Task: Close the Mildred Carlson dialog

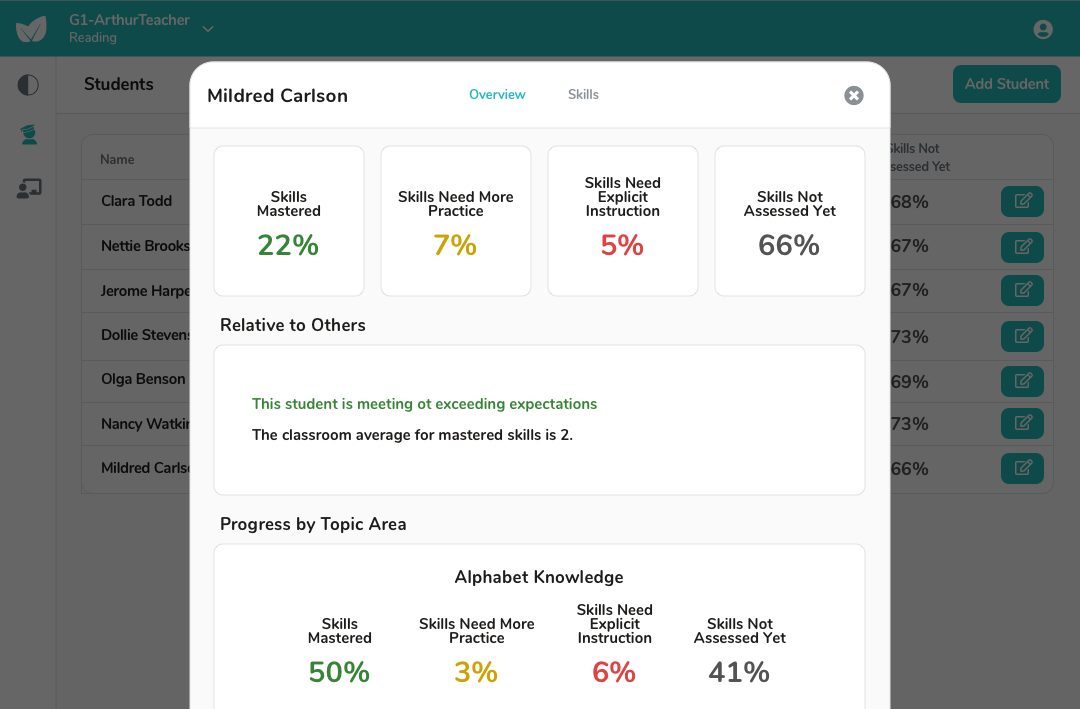Action: [853, 95]
